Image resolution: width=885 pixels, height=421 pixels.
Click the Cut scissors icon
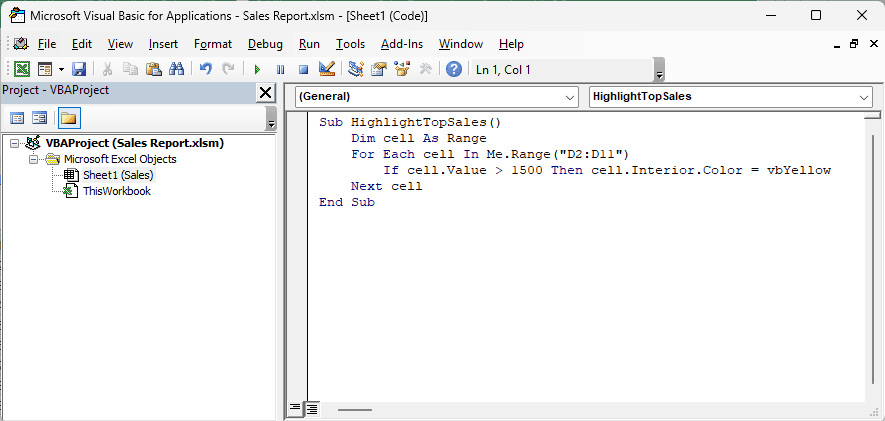[x=107, y=69]
